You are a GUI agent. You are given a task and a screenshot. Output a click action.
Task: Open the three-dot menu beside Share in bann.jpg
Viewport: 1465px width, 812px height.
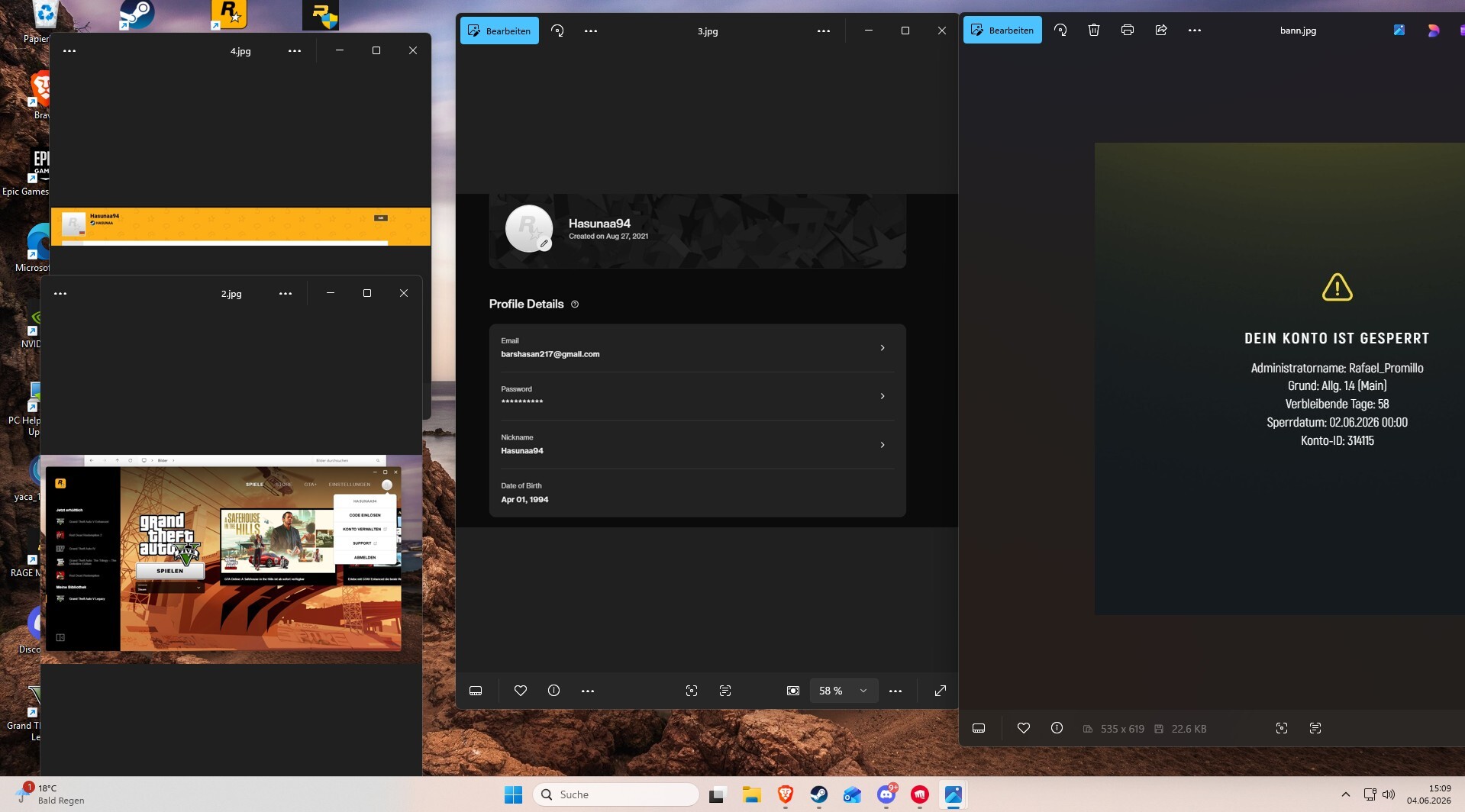coord(1195,30)
